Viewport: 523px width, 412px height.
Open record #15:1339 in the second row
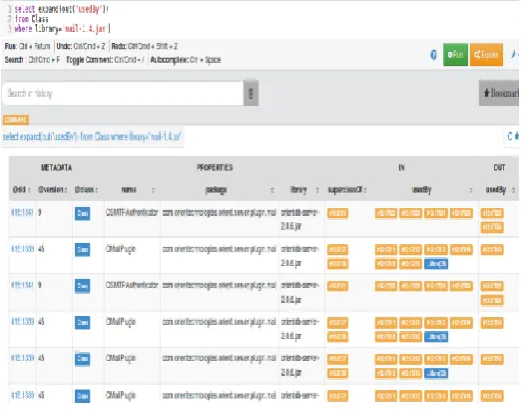(22, 249)
